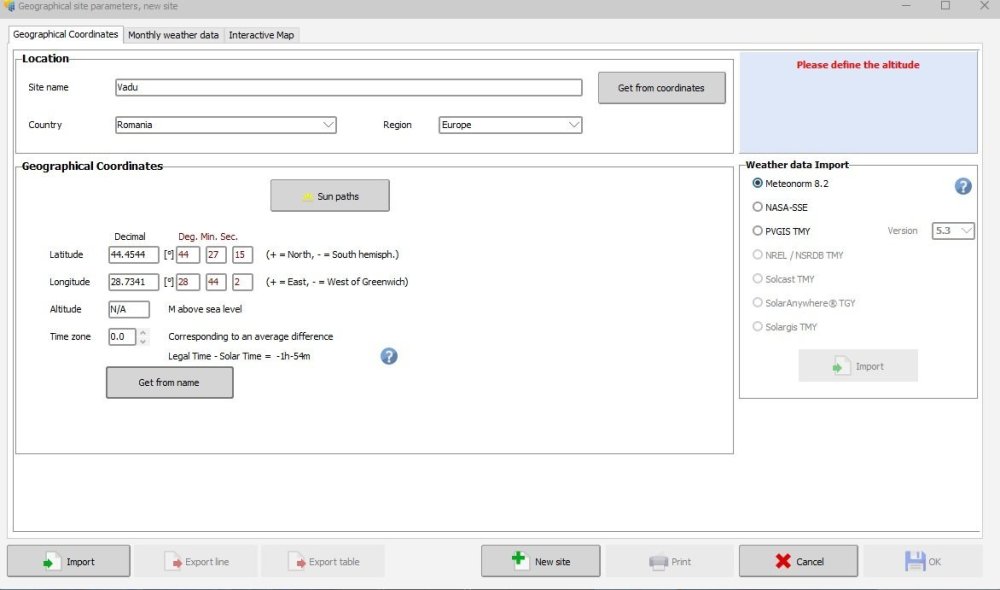Click the blue help icon beside Meteonorm 8.2
The width and height of the screenshot is (1000, 590).
click(x=963, y=186)
